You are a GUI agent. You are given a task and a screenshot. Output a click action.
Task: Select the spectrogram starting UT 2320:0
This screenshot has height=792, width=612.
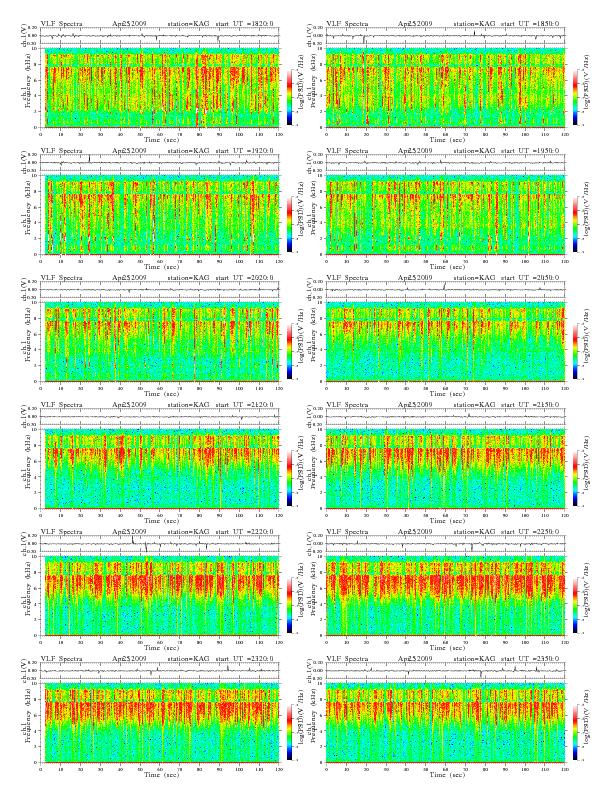160,723
